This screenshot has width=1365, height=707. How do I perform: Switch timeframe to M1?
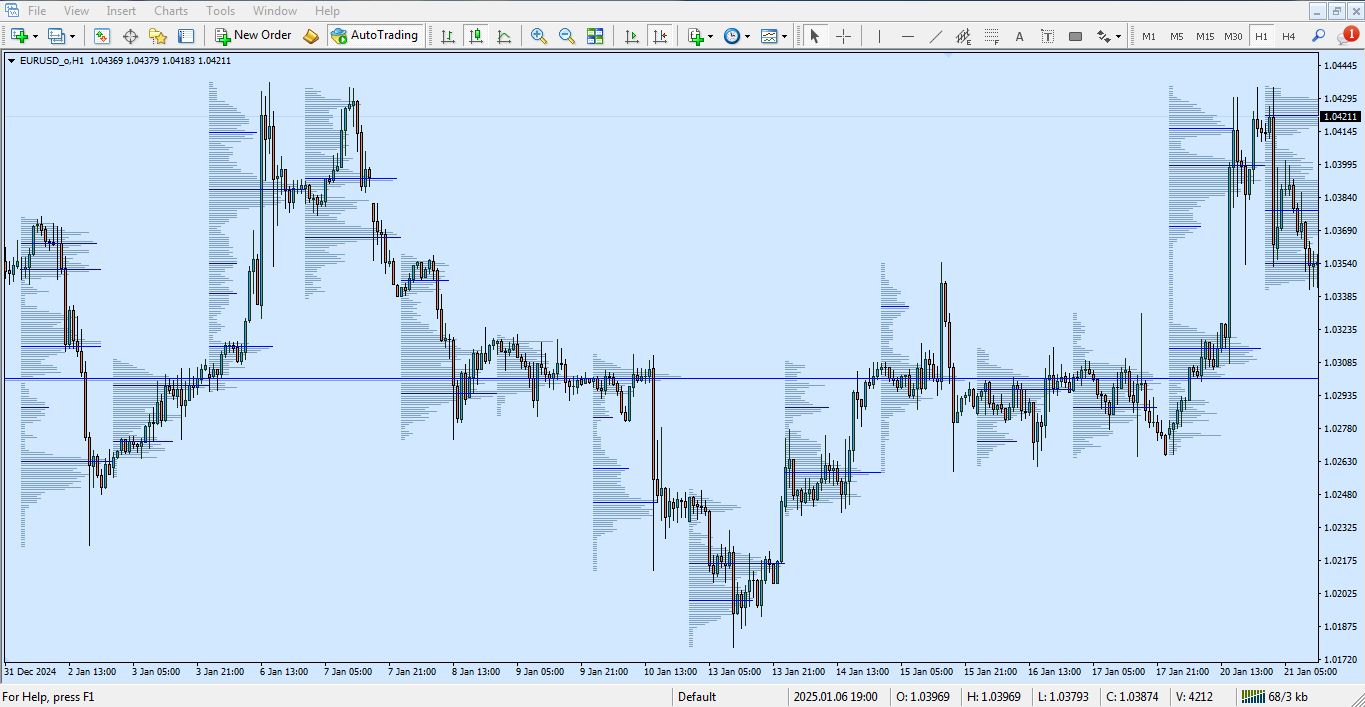pyautogui.click(x=1149, y=36)
